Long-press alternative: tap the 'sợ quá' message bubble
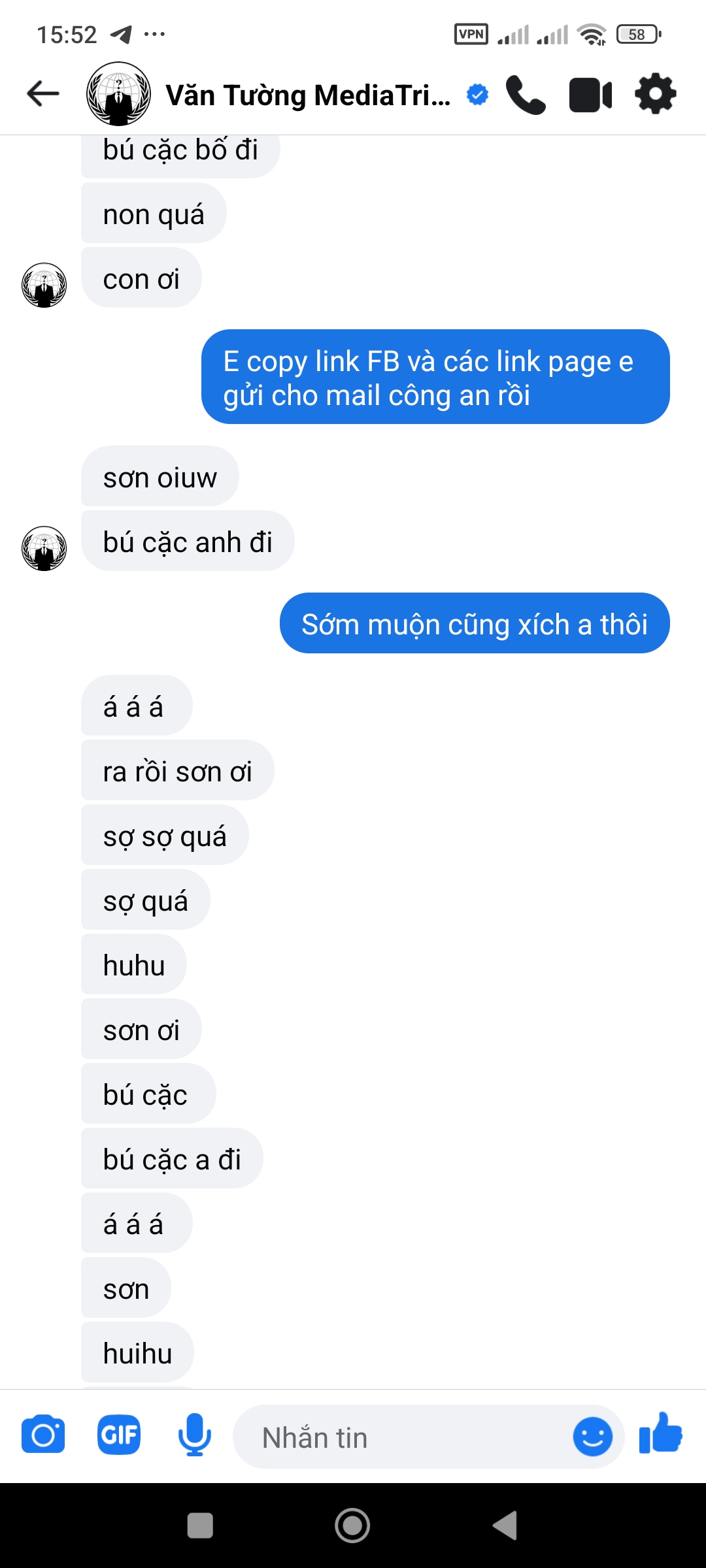Image resolution: width=706 pixels, height=1568 pixels. (145, 900)
